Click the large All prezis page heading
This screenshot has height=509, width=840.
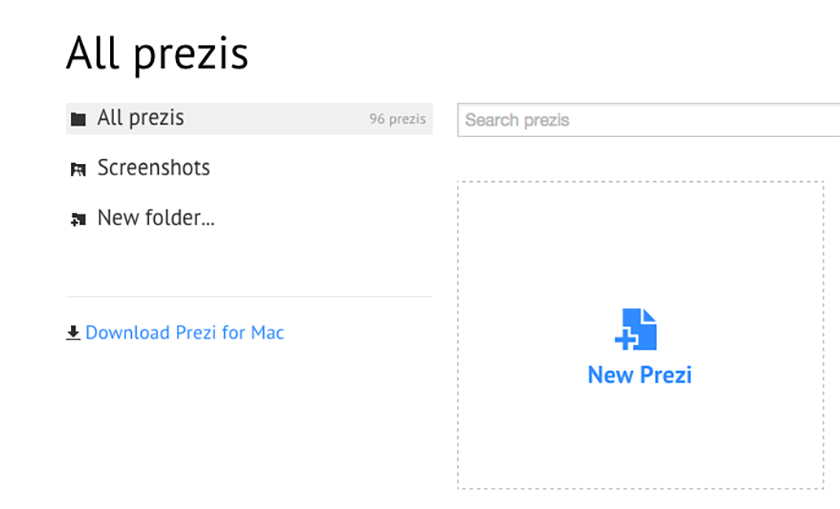tap(158, 54)
